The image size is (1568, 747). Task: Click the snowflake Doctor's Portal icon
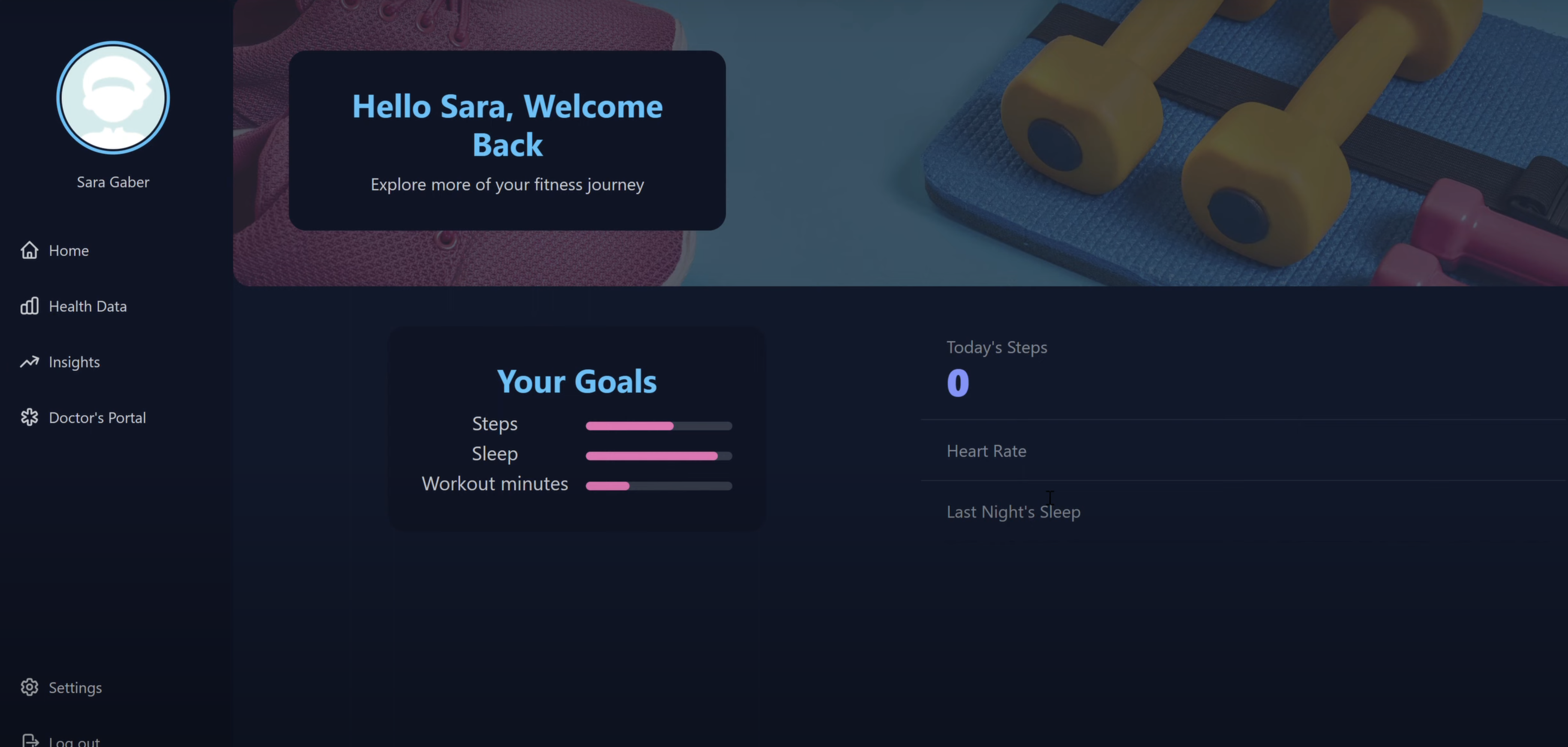[x=29, y=418]
